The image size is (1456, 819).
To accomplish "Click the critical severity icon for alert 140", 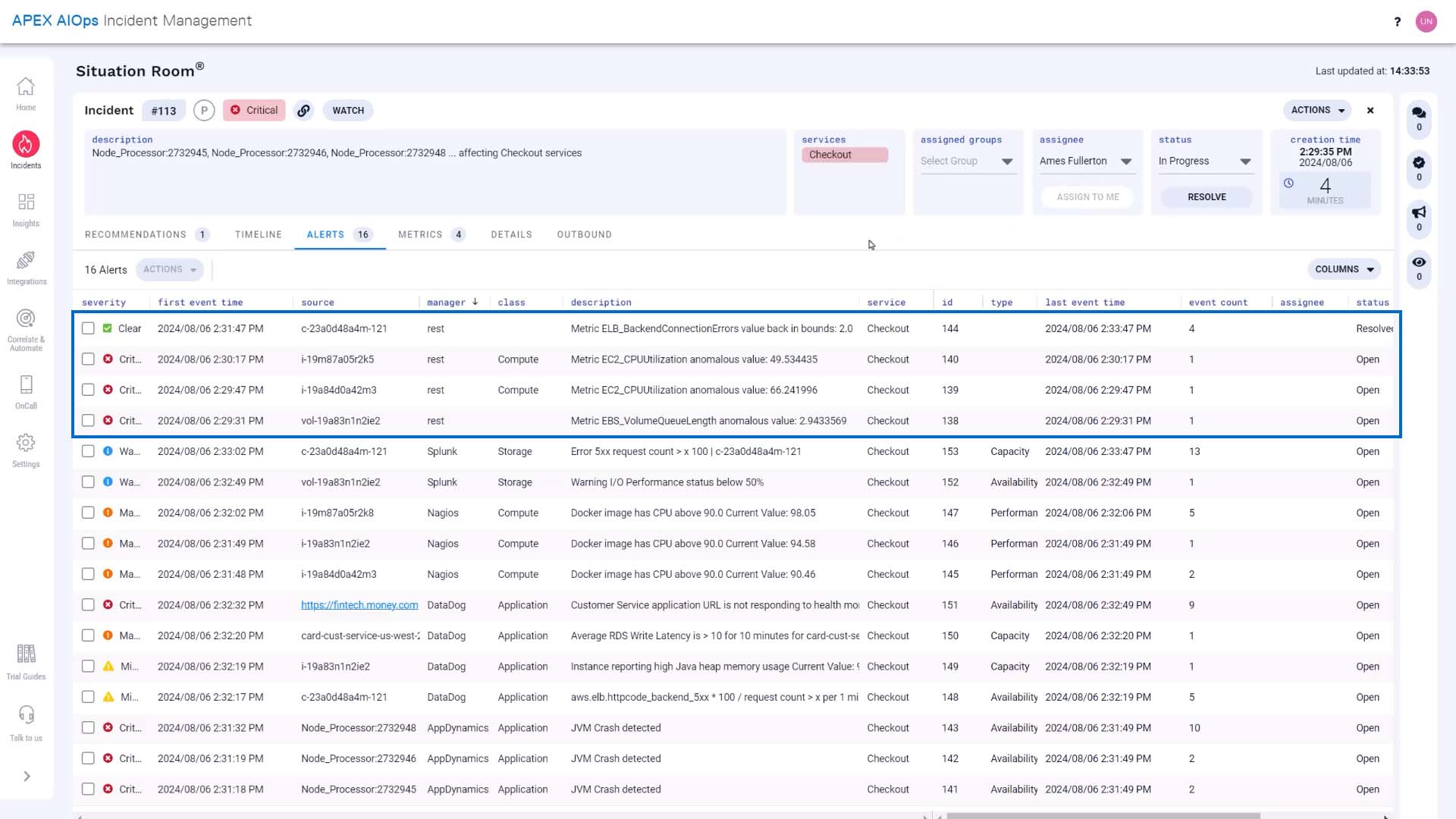I will (x=108, y=359).
